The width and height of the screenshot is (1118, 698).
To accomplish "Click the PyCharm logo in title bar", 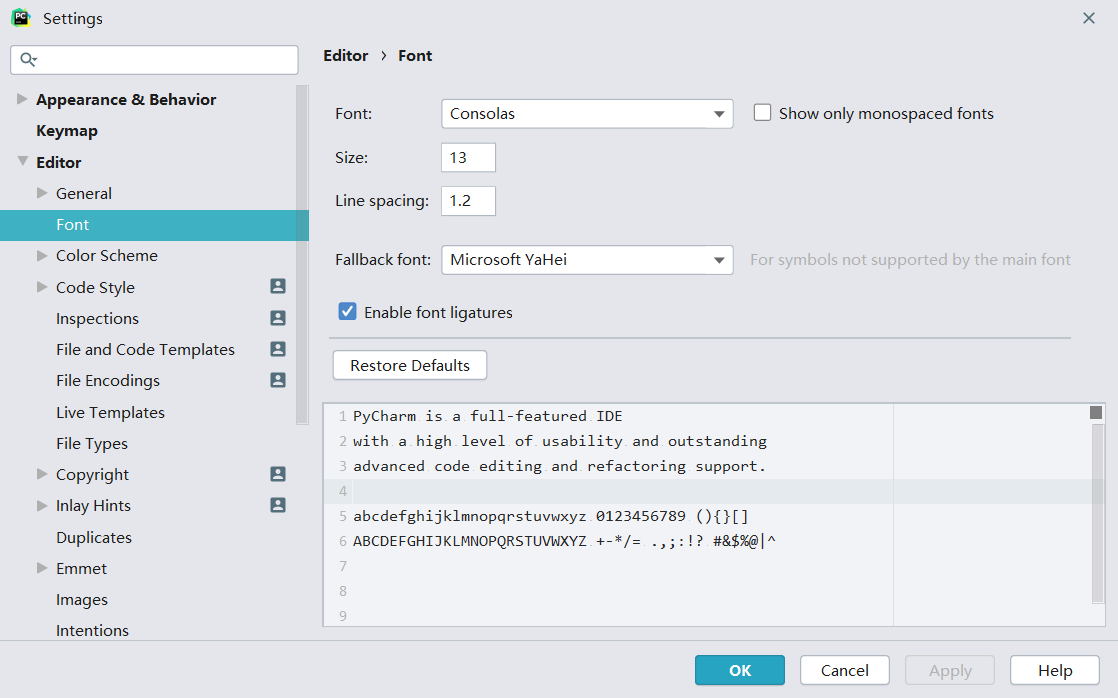I will (20, 18).
